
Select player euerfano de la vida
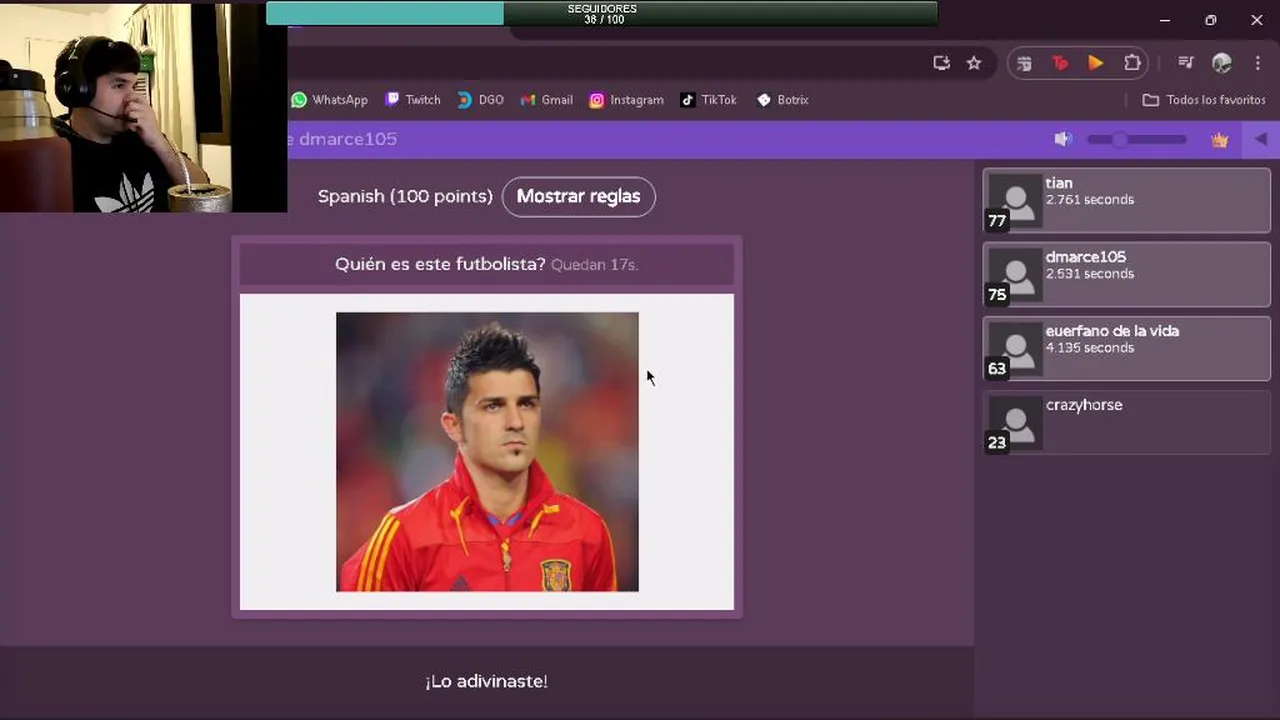click(1127, 348)
